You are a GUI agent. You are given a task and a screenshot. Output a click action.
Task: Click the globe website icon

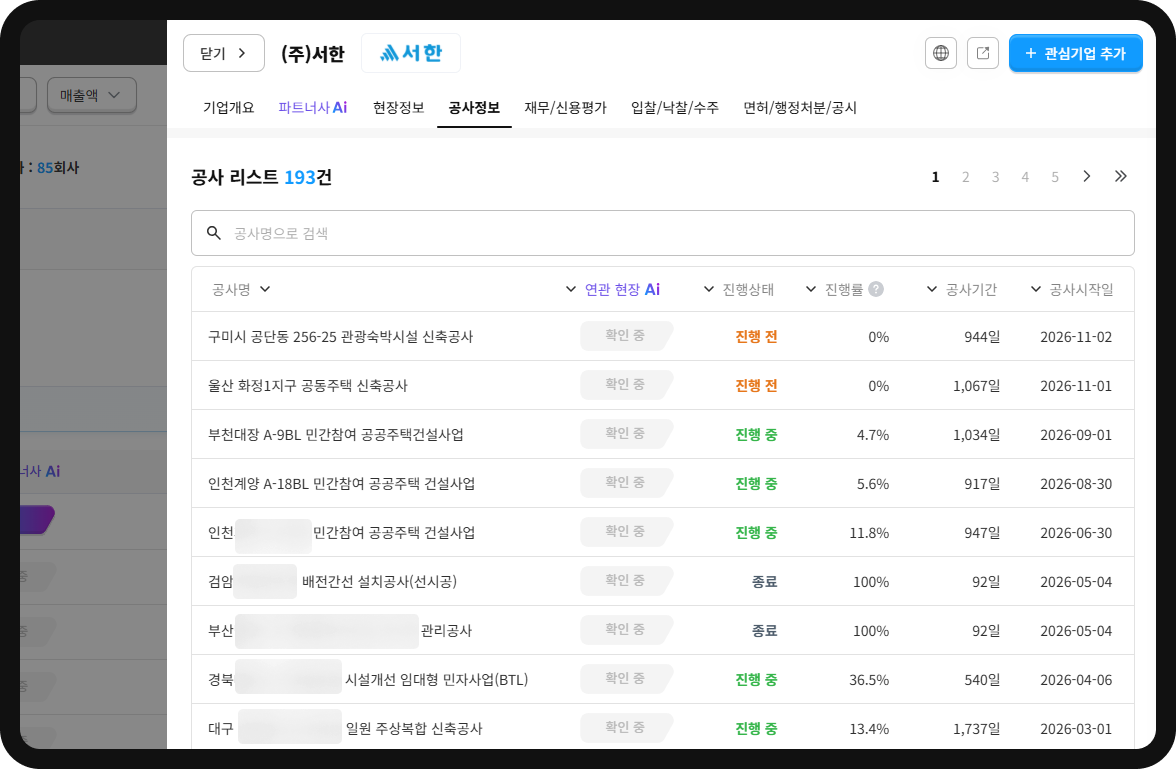940,53
